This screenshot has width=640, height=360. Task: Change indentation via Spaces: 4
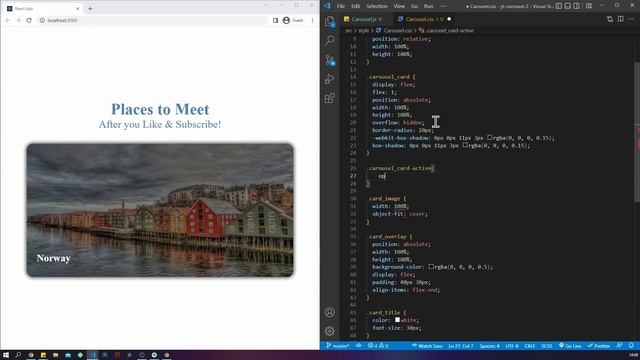(489, 346)
